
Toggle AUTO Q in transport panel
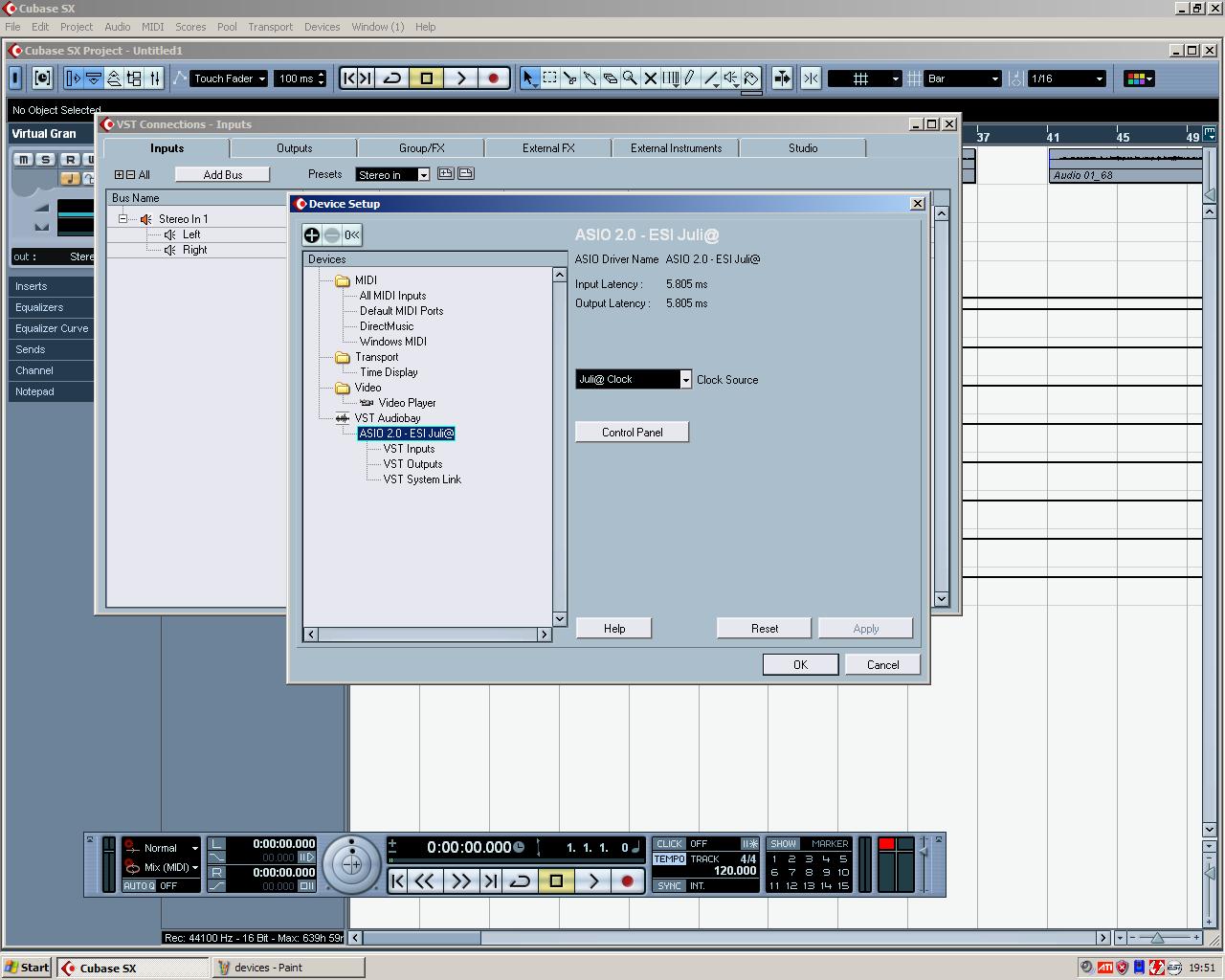click(x=140, y=886)
